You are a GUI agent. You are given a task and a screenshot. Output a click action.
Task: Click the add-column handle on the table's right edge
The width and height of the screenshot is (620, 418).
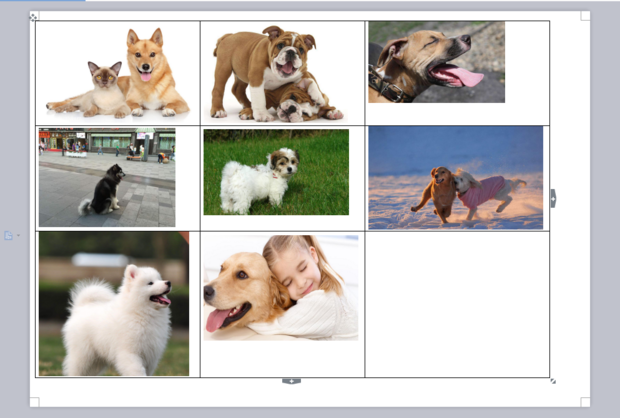click(553, 198)
